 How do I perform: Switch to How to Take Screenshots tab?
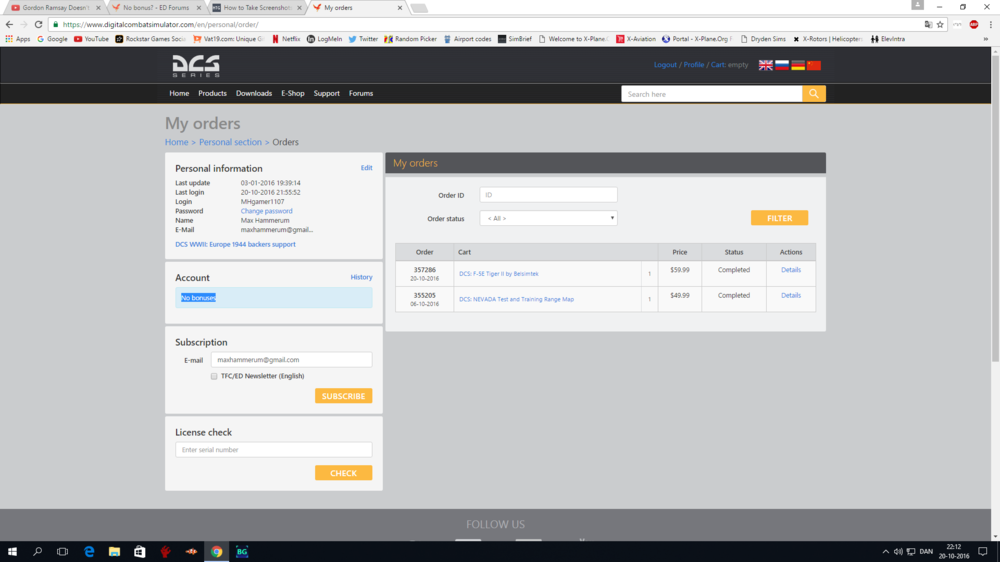click(256, 8)
